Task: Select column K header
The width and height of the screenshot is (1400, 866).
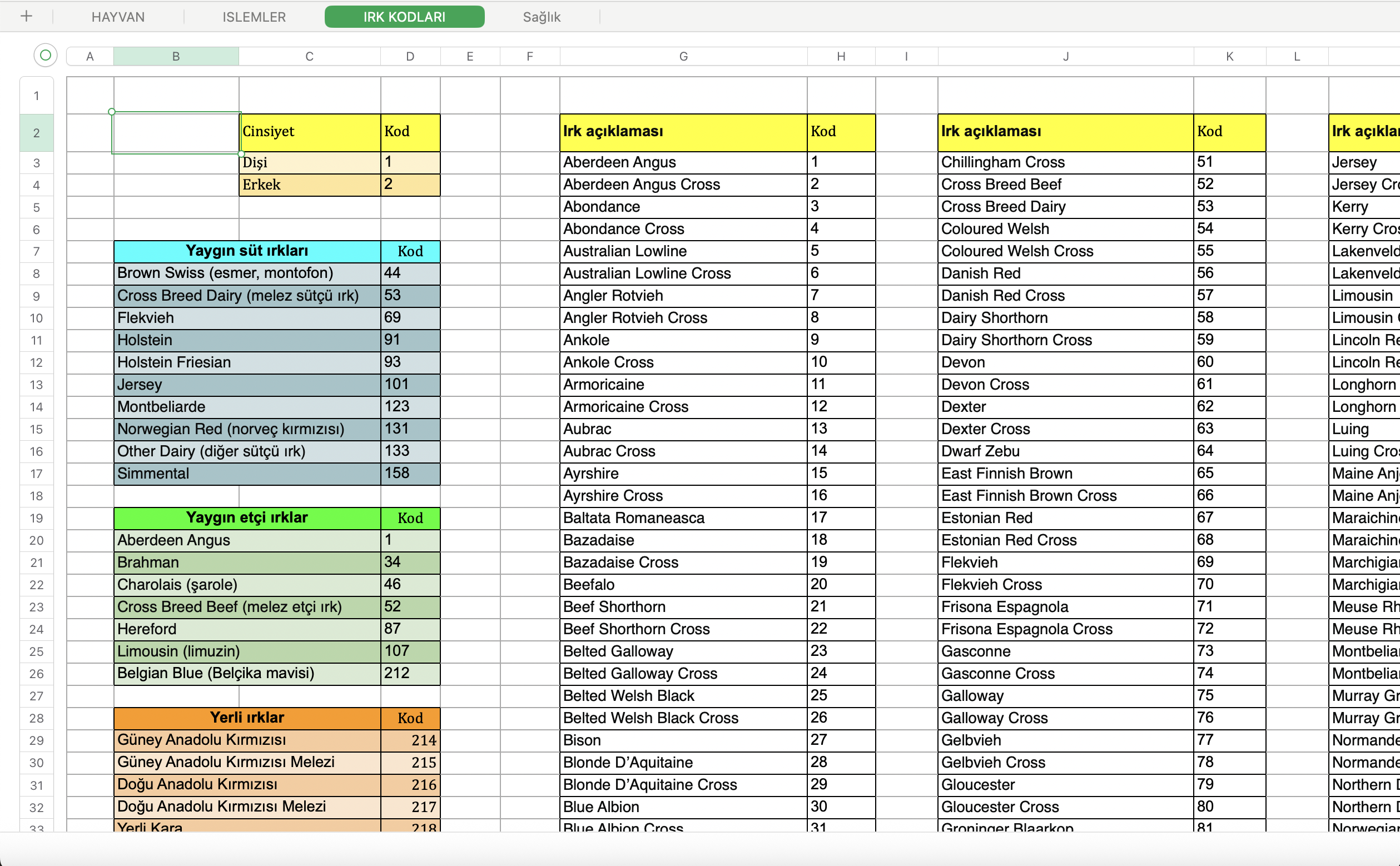Action: pos(1229,56)
